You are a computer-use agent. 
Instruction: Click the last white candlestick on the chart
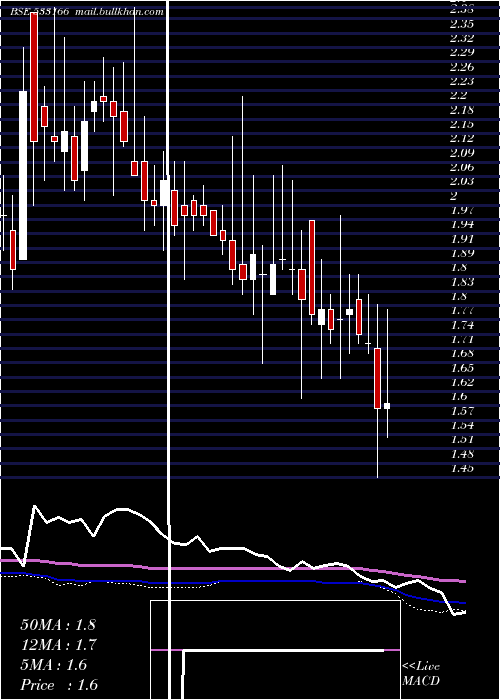coord(387,406)
